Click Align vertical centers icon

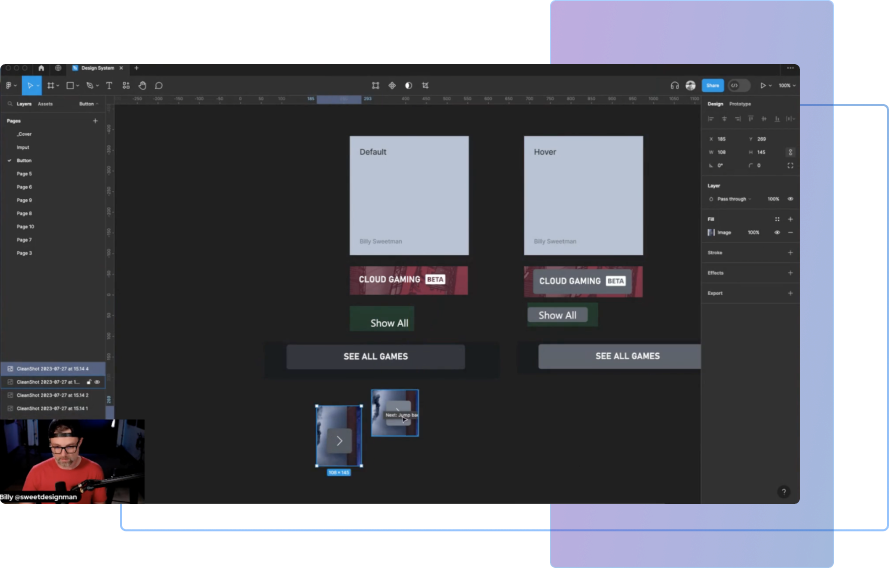pyautogui.click(x=764, y=119)
